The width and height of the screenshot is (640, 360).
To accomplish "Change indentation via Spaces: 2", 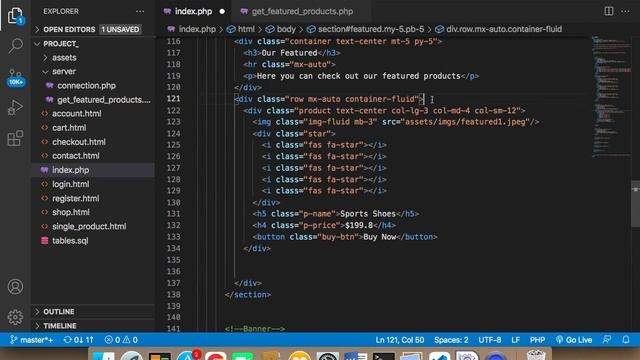I will tap(451, 340).
